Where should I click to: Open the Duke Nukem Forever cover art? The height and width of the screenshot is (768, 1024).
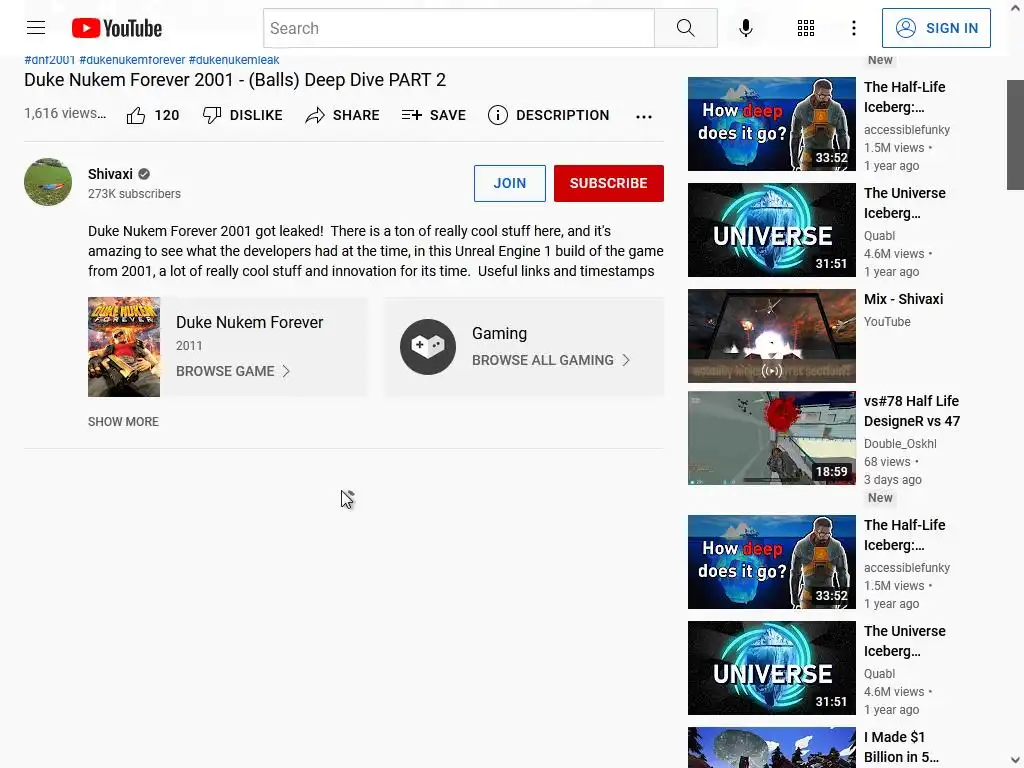click(124, 347)
